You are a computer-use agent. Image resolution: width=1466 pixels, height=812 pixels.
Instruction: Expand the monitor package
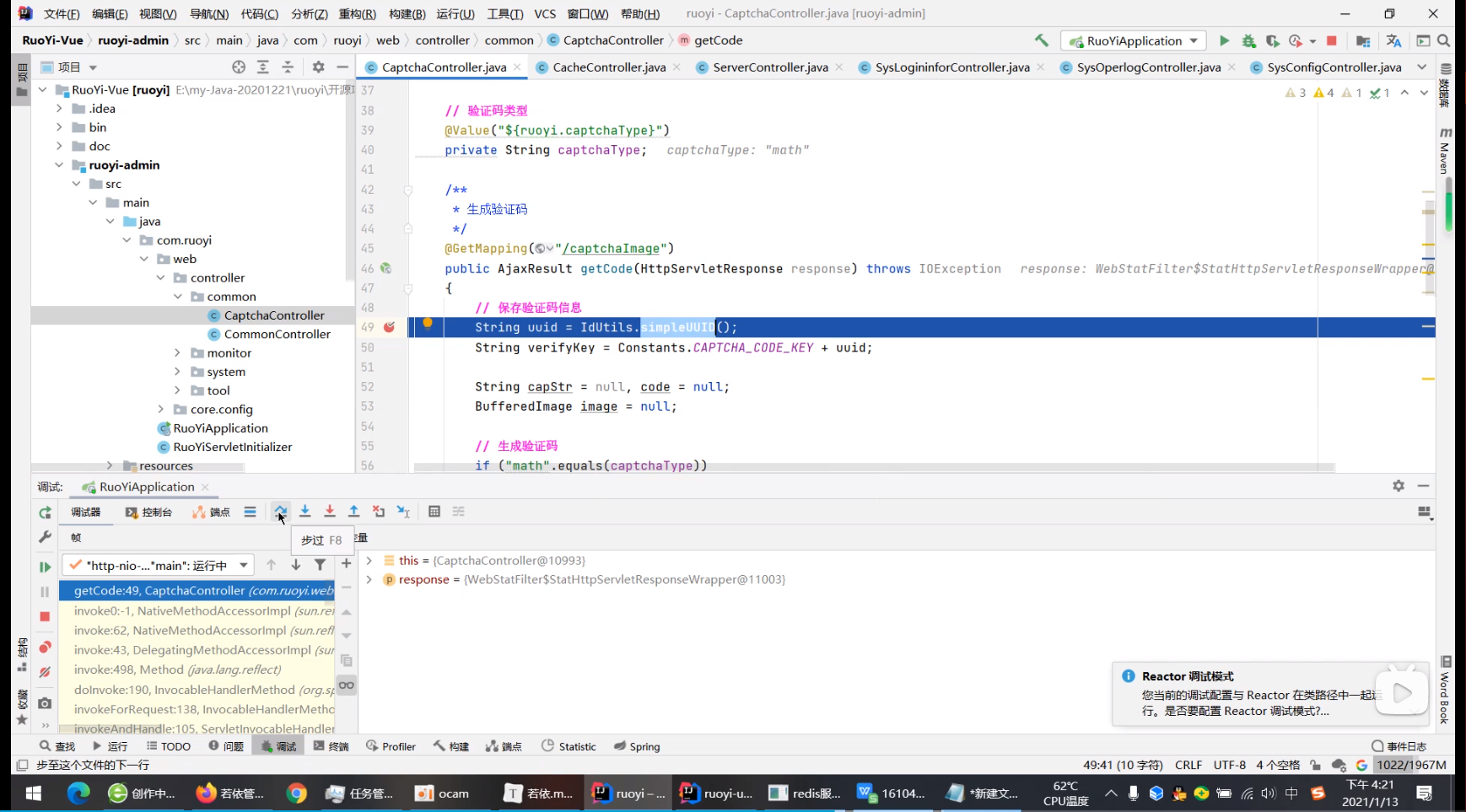[177, 352]
